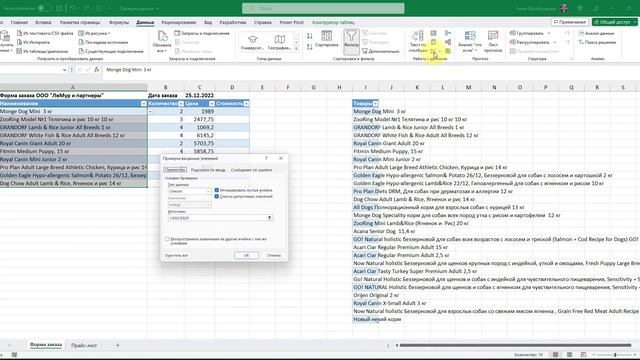Open 'Последние источники' in ribbon
Viewport: 640px width, 360px height.
pos(103,42)
